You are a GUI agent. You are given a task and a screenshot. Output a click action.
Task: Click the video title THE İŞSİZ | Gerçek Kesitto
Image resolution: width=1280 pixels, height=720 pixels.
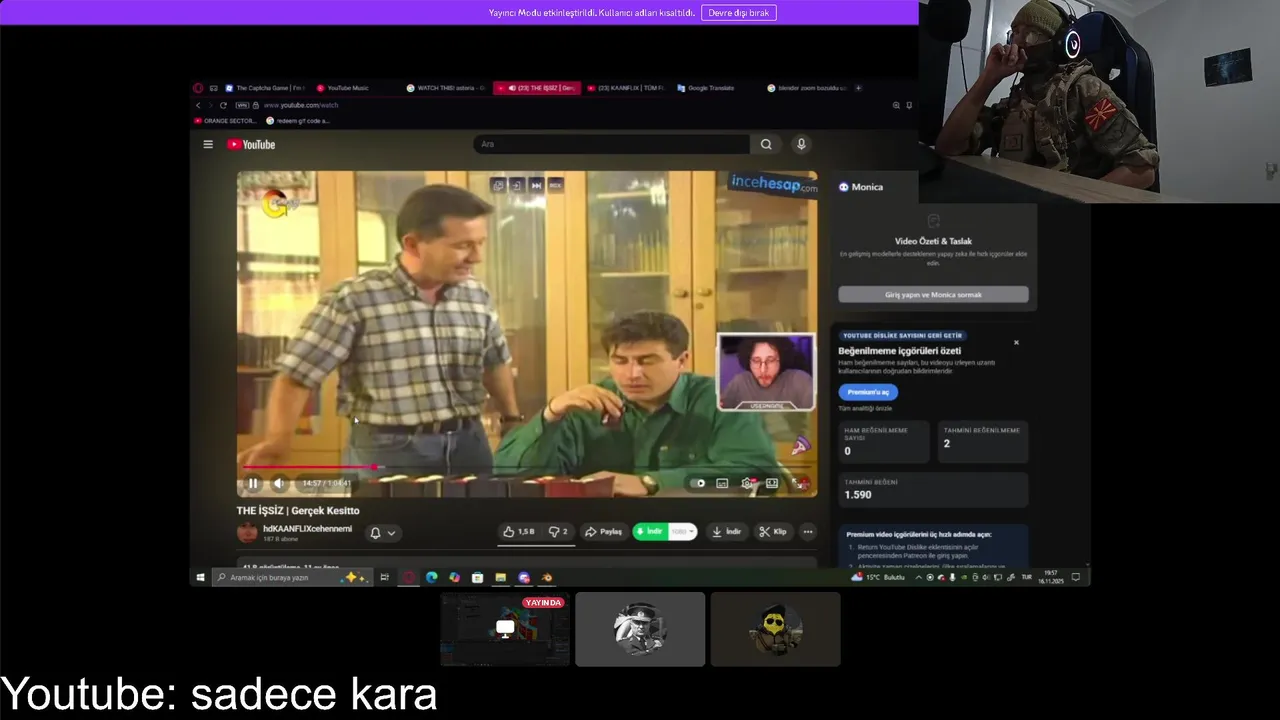point(298,511)
